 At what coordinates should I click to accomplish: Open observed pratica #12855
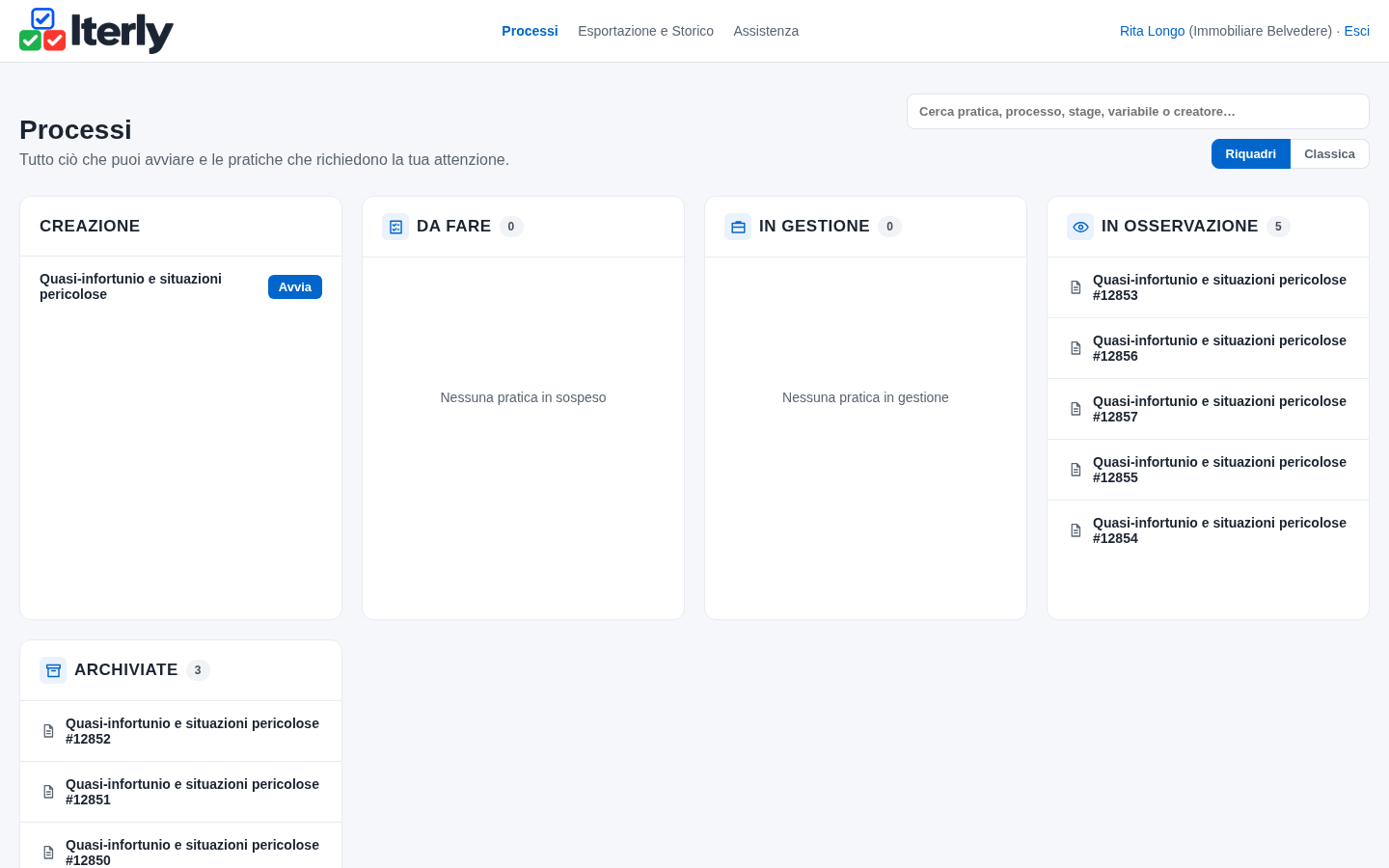tap(1208, 470)
